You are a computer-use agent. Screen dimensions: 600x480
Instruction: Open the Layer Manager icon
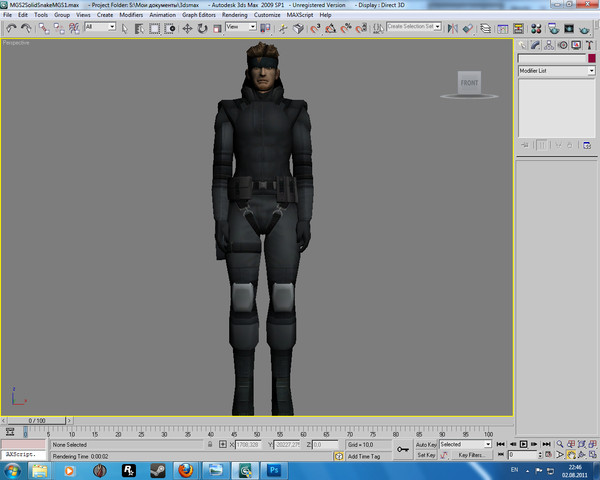(x=486, y=29)
